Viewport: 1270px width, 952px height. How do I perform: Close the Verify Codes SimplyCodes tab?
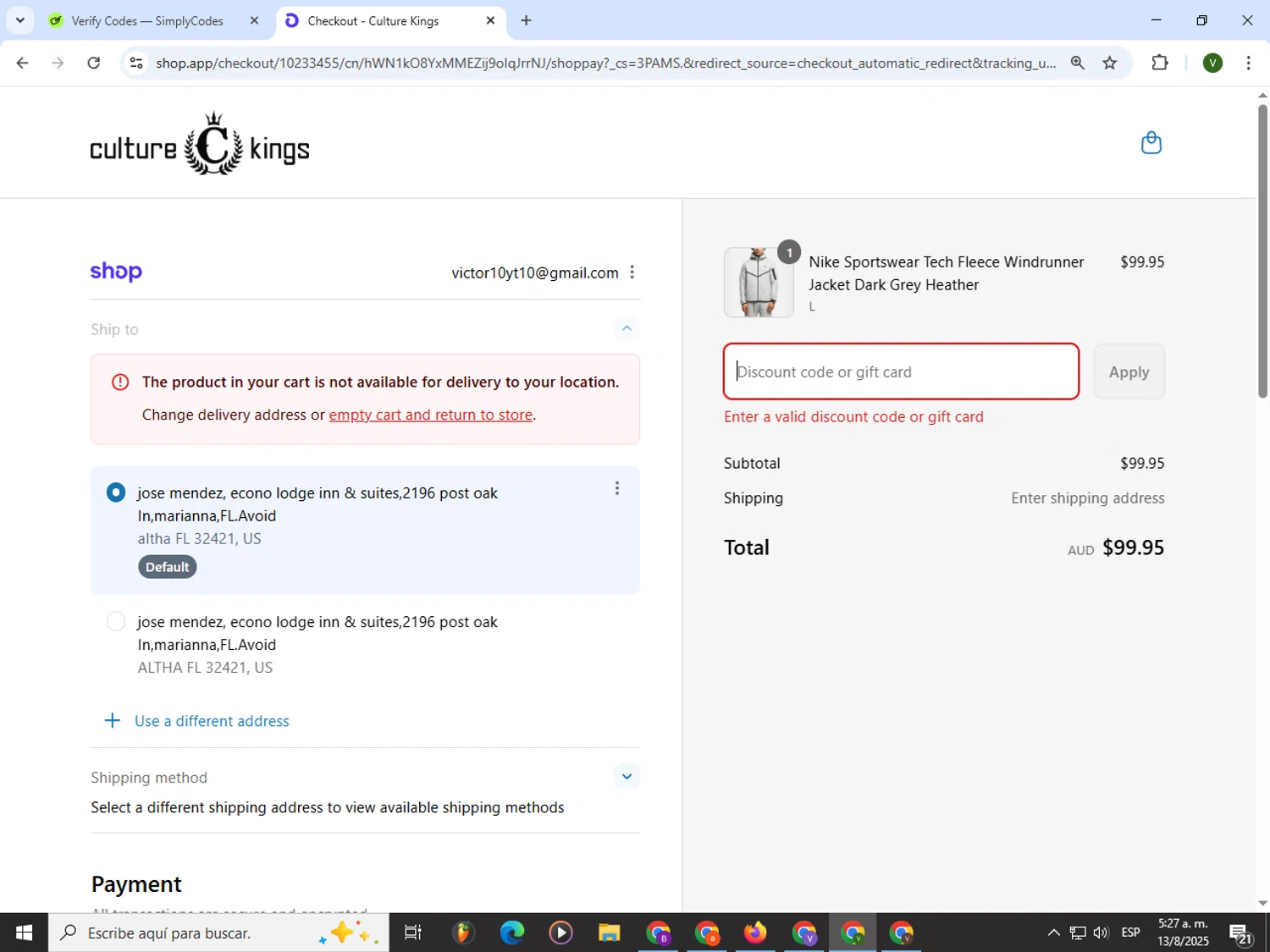(254, 20)
